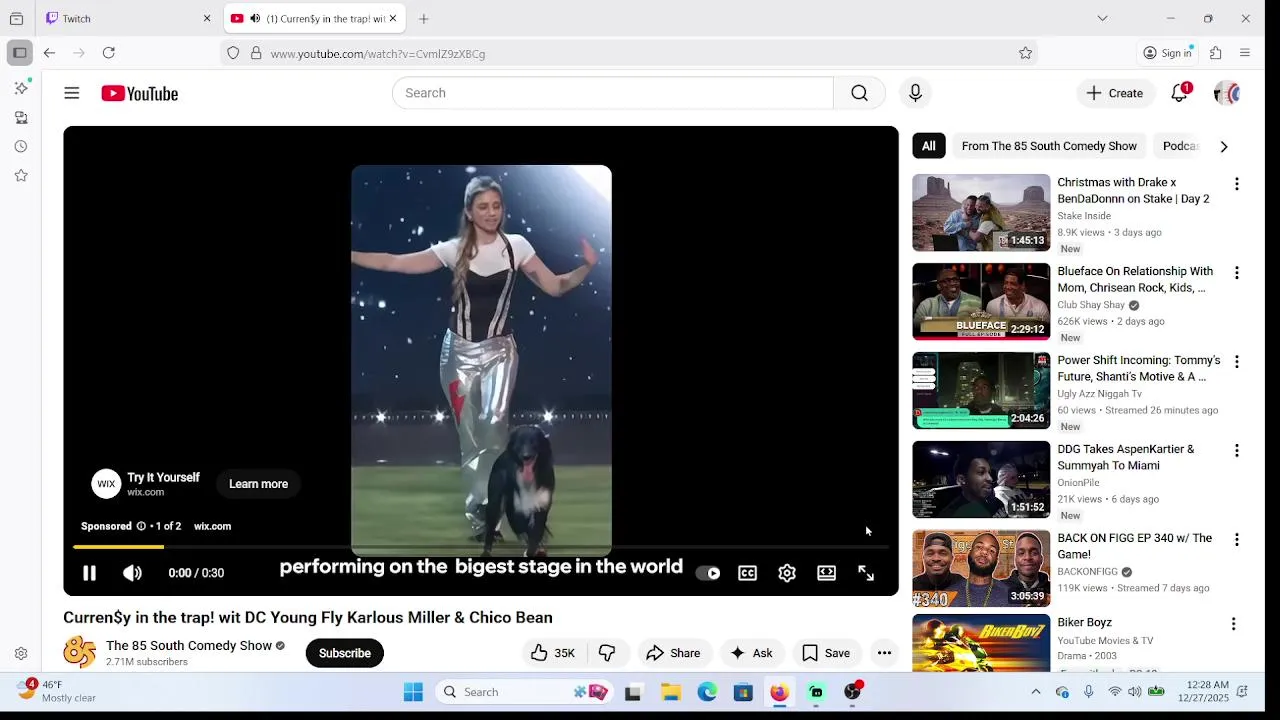This screenshot has height=720, width=1280.
Task: Switch to theater mode
Action: click(826, 573)
